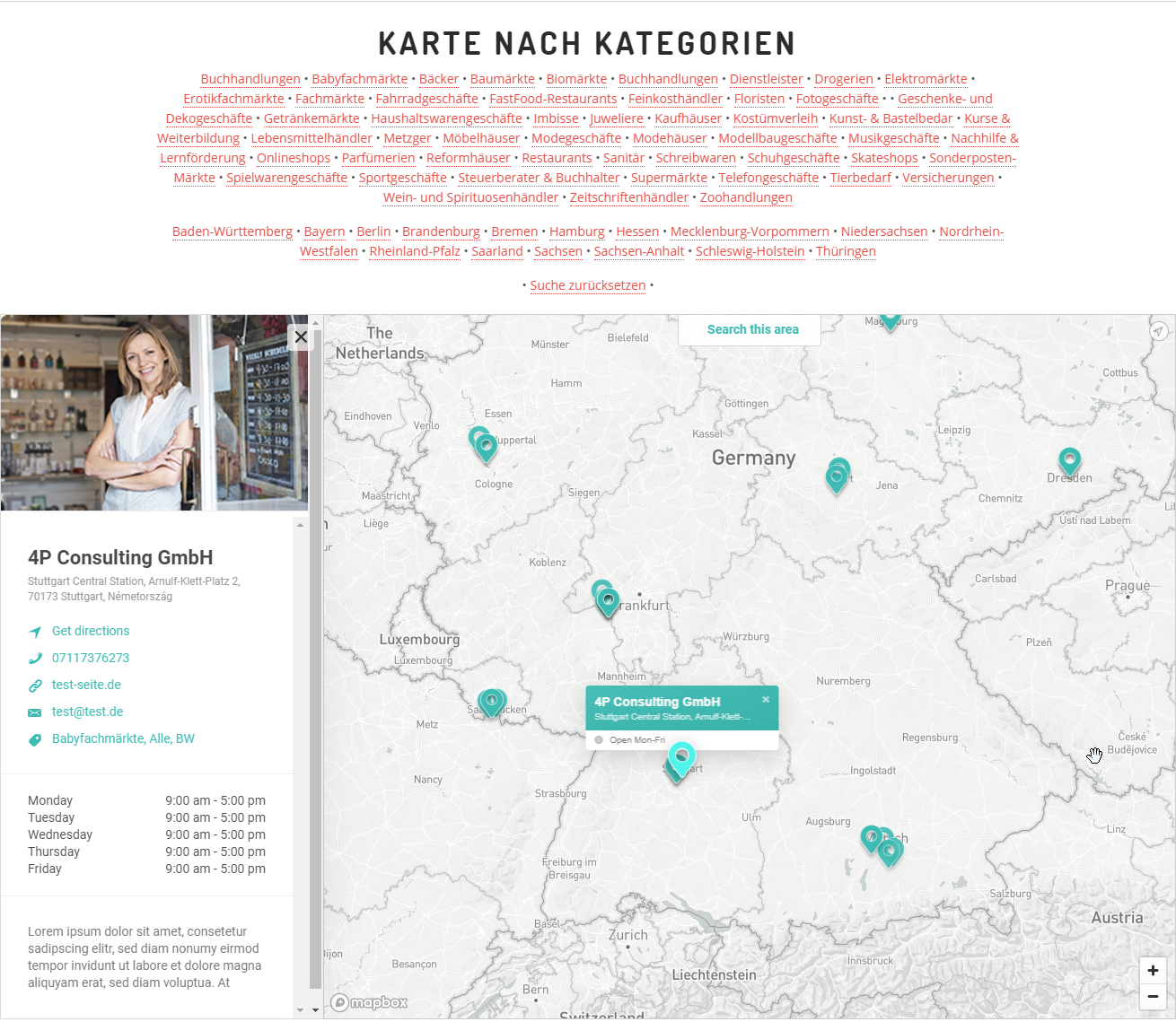Open the test-seite.de website link
The width and height of the screenshot is (1176, 1022).
pos(86,685)
